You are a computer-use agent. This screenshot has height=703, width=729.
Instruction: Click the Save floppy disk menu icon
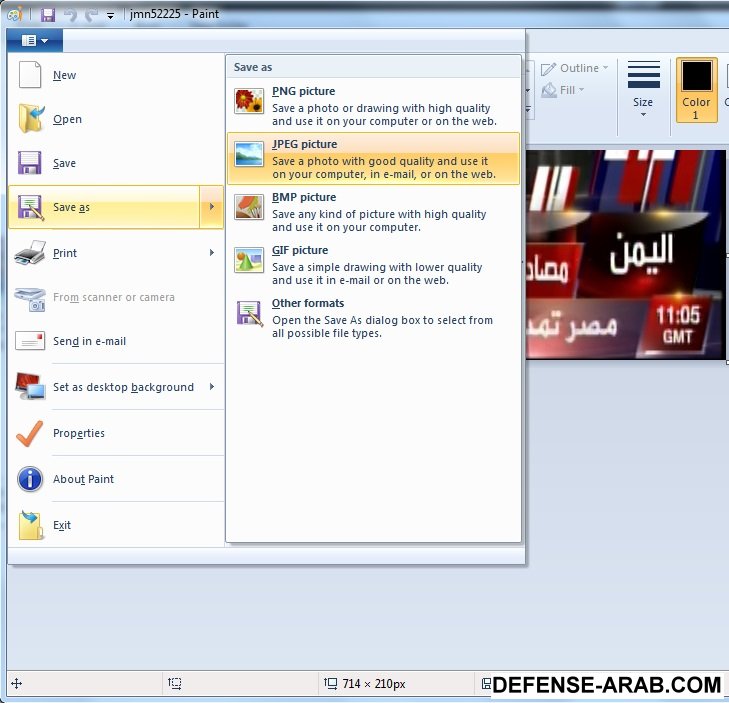(x=30, y=163)
